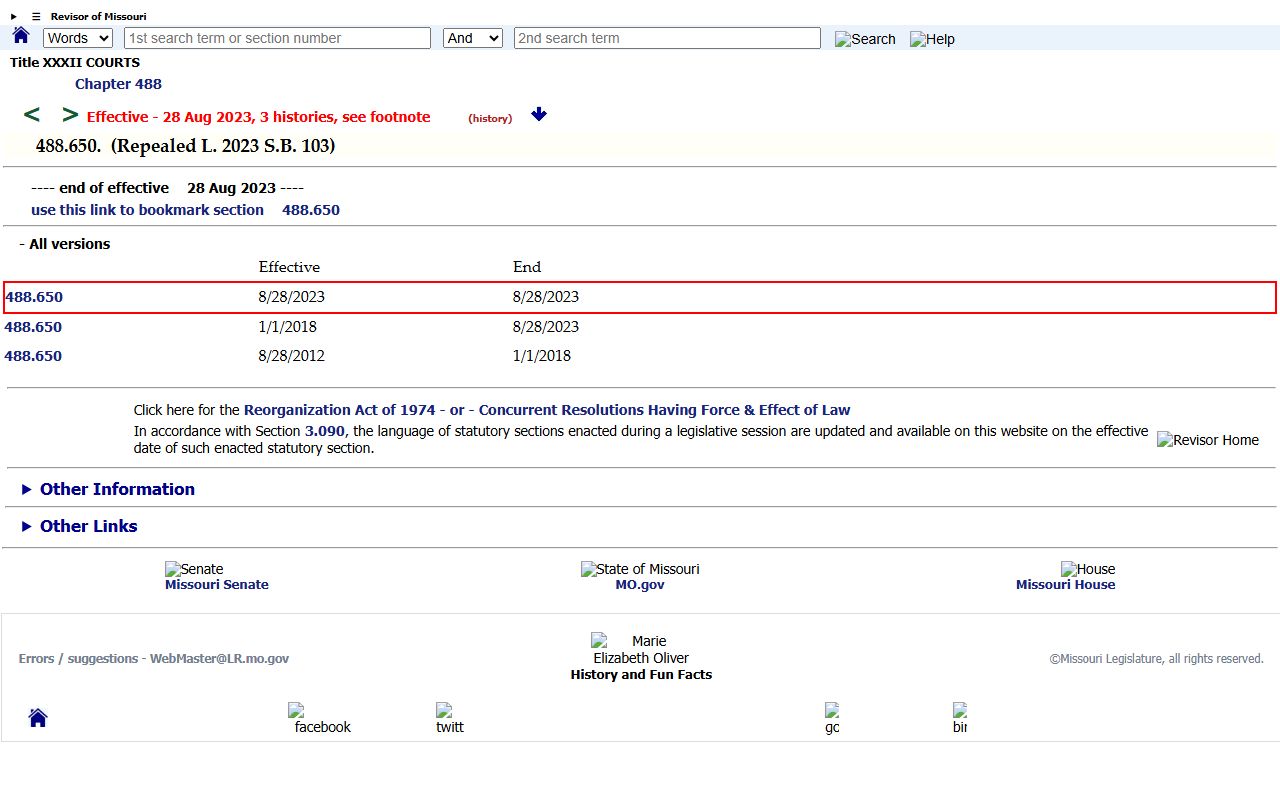Open the hamburger menu next to Revisor of Missouri
The width and height of the screenshot is (1280, 800).
tap(36, 16)
